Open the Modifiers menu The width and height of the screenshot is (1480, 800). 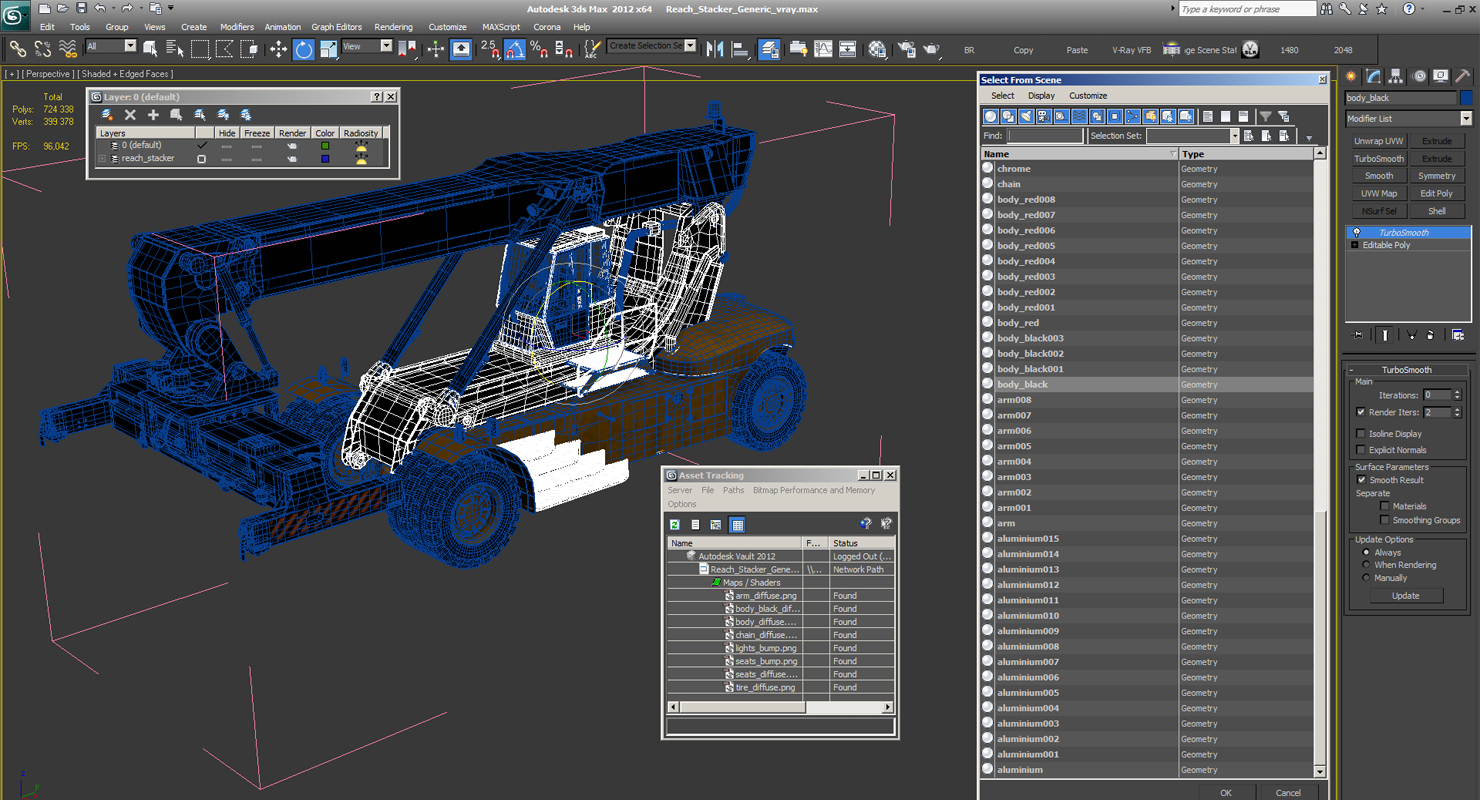click(x=237, y=27)
